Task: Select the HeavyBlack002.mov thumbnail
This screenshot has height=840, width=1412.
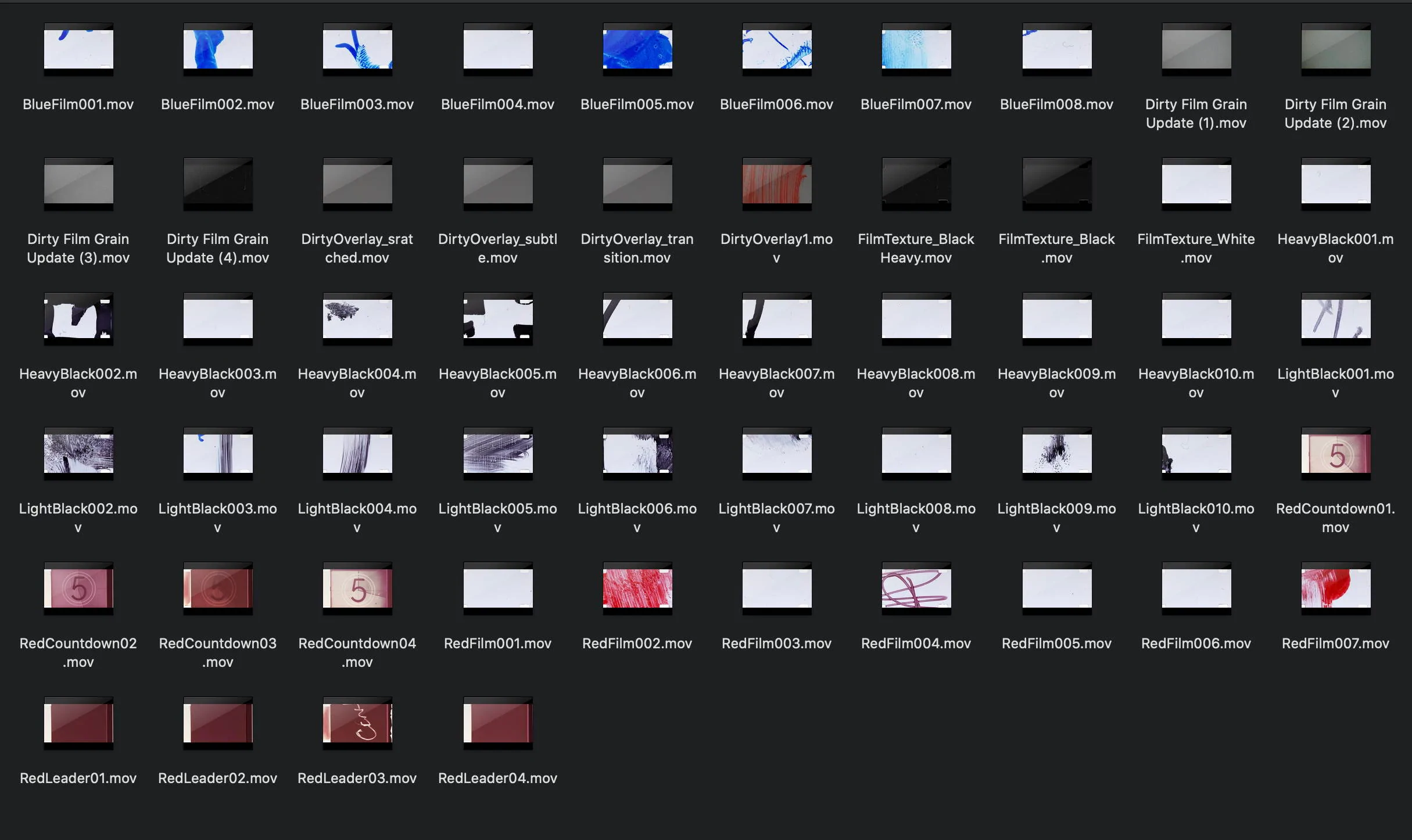Action: [78, 319]
